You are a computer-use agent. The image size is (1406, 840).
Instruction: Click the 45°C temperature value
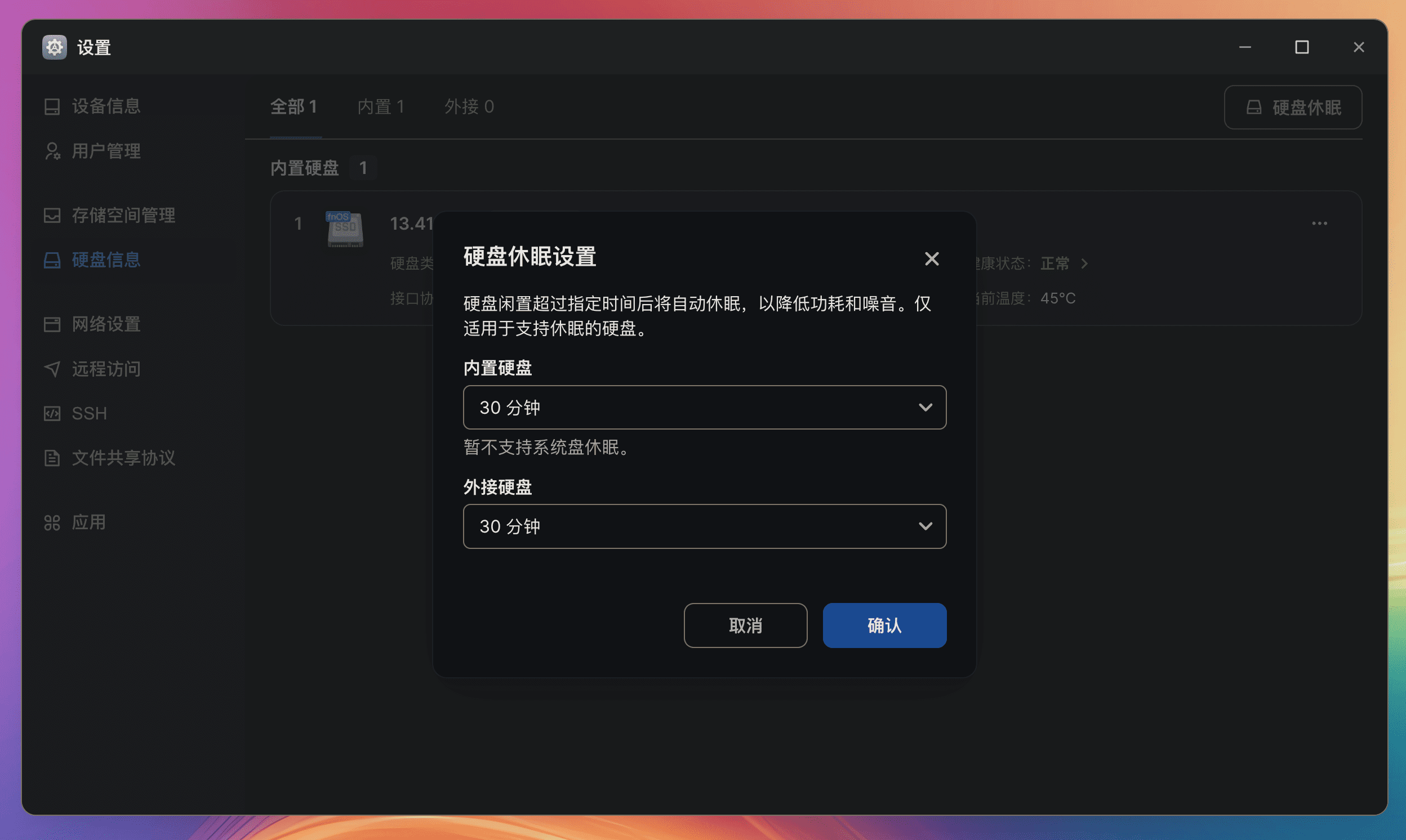[x=1058, y=298]
